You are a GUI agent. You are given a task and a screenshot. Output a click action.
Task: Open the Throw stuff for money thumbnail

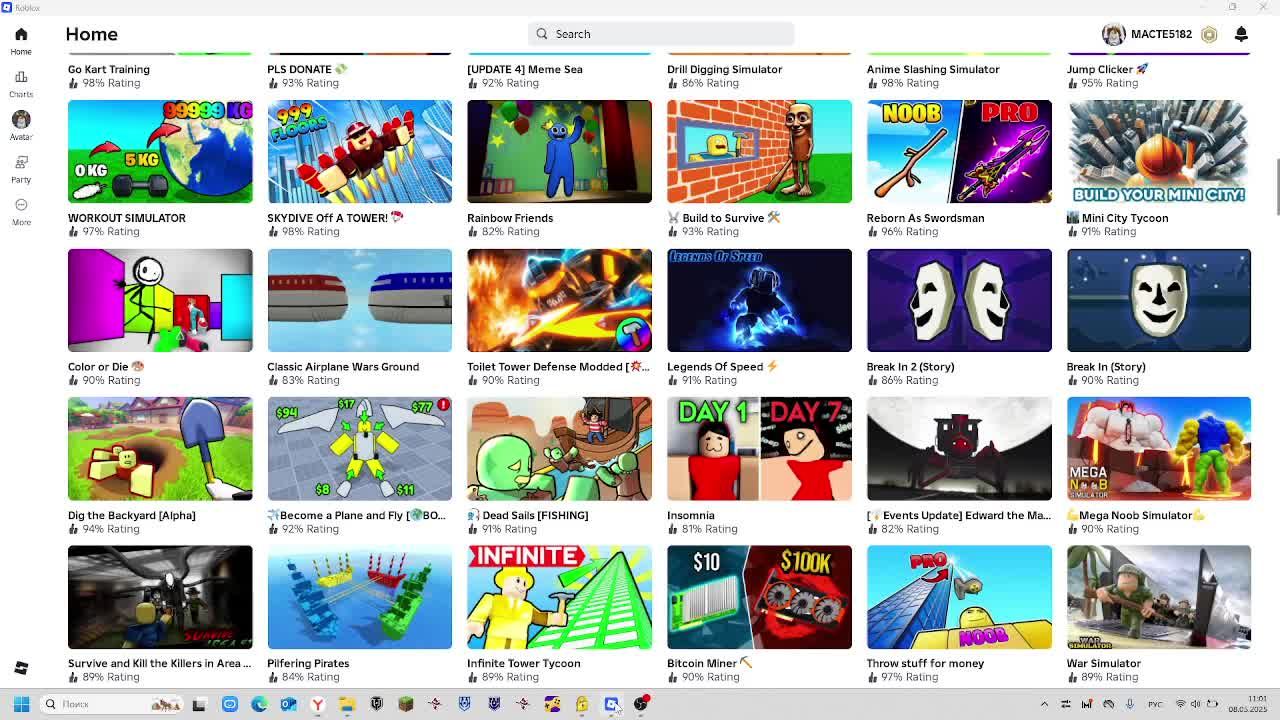959,597
